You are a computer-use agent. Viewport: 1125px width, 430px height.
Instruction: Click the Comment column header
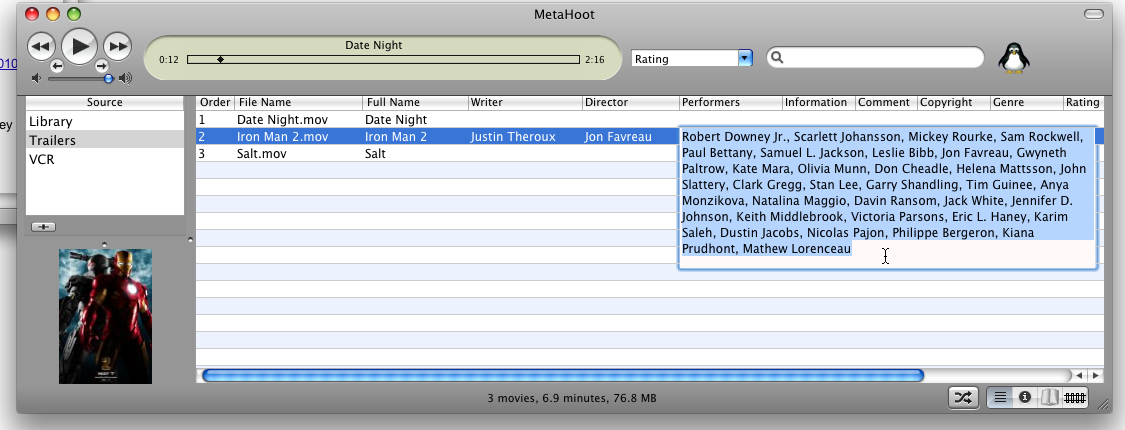coord(886,103)
